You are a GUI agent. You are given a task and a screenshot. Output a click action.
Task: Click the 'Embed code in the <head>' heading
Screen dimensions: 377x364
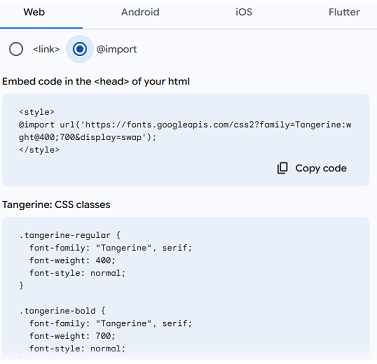tap(96, 82)
